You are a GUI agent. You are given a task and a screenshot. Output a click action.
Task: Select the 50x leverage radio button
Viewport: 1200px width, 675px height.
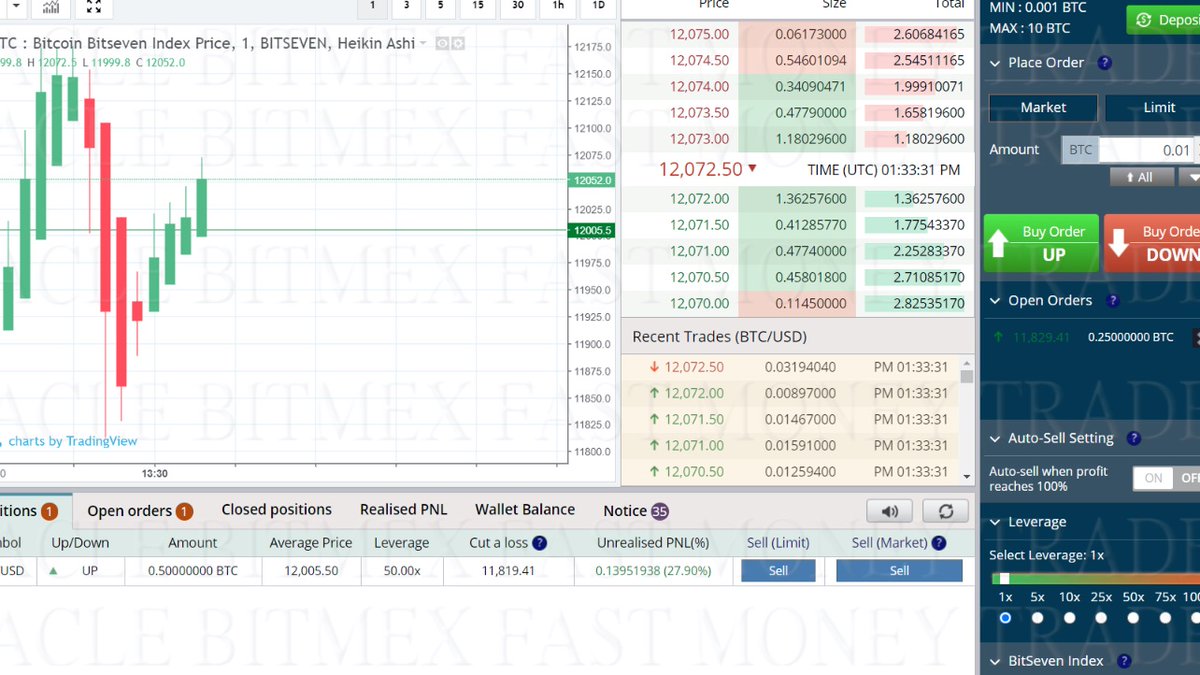click(1133, 618)
